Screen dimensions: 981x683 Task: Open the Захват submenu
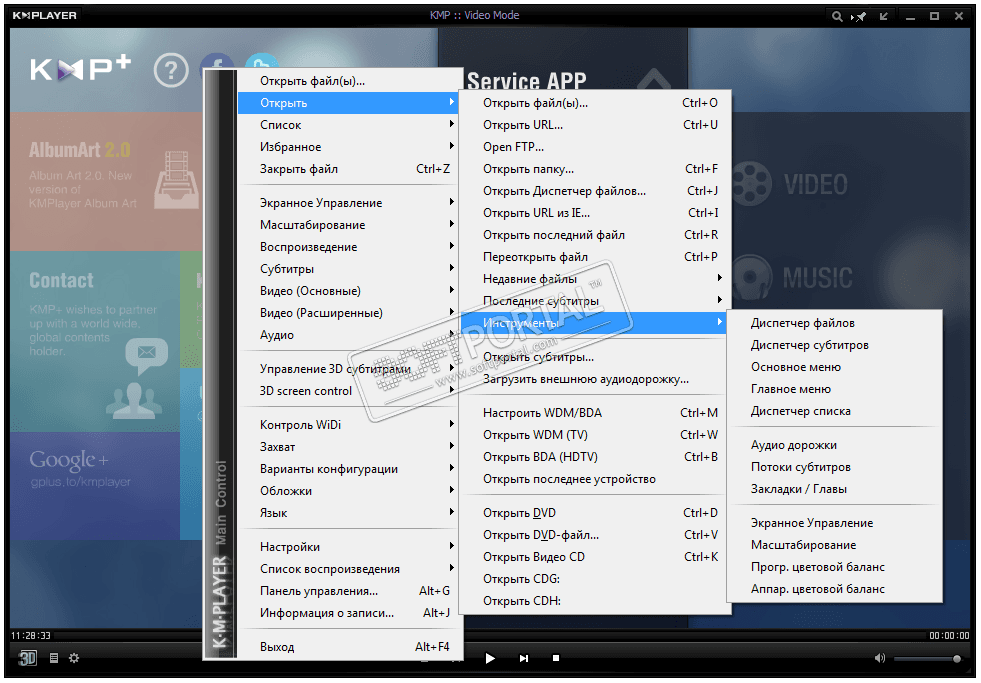click(x=348, y=447)
